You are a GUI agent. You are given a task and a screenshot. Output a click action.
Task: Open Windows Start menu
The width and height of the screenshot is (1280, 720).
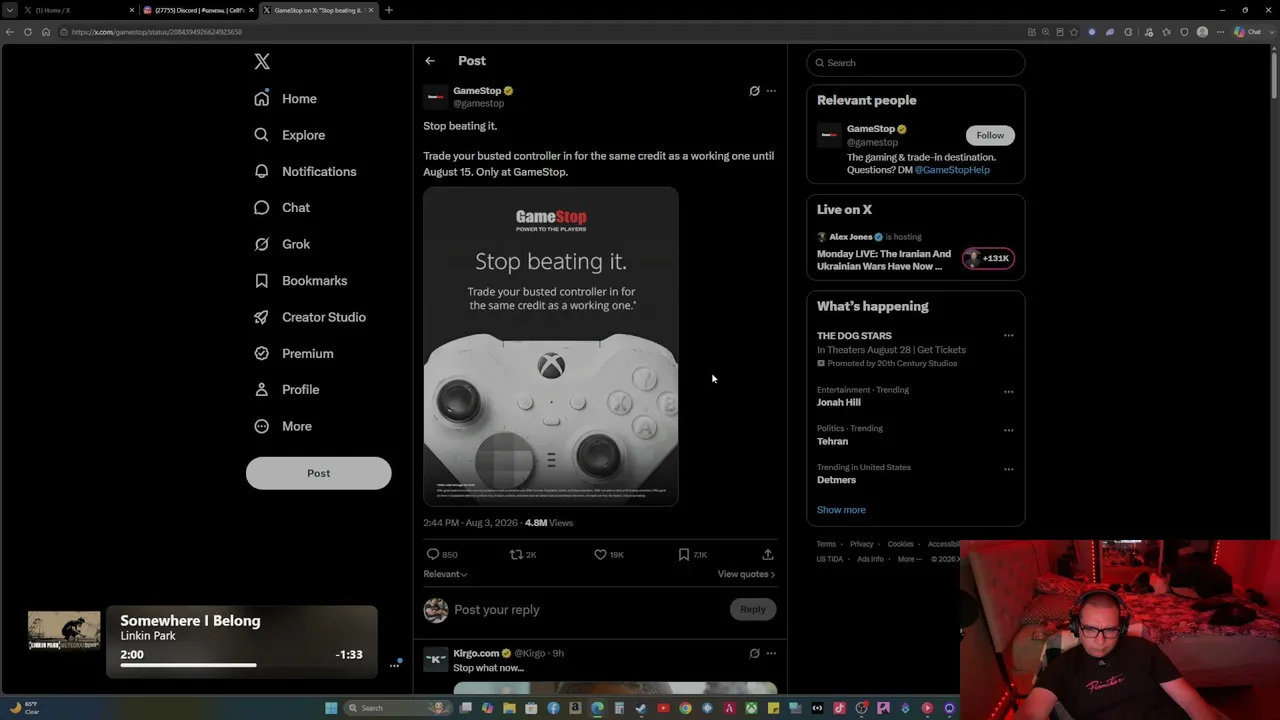click(331, 708)
